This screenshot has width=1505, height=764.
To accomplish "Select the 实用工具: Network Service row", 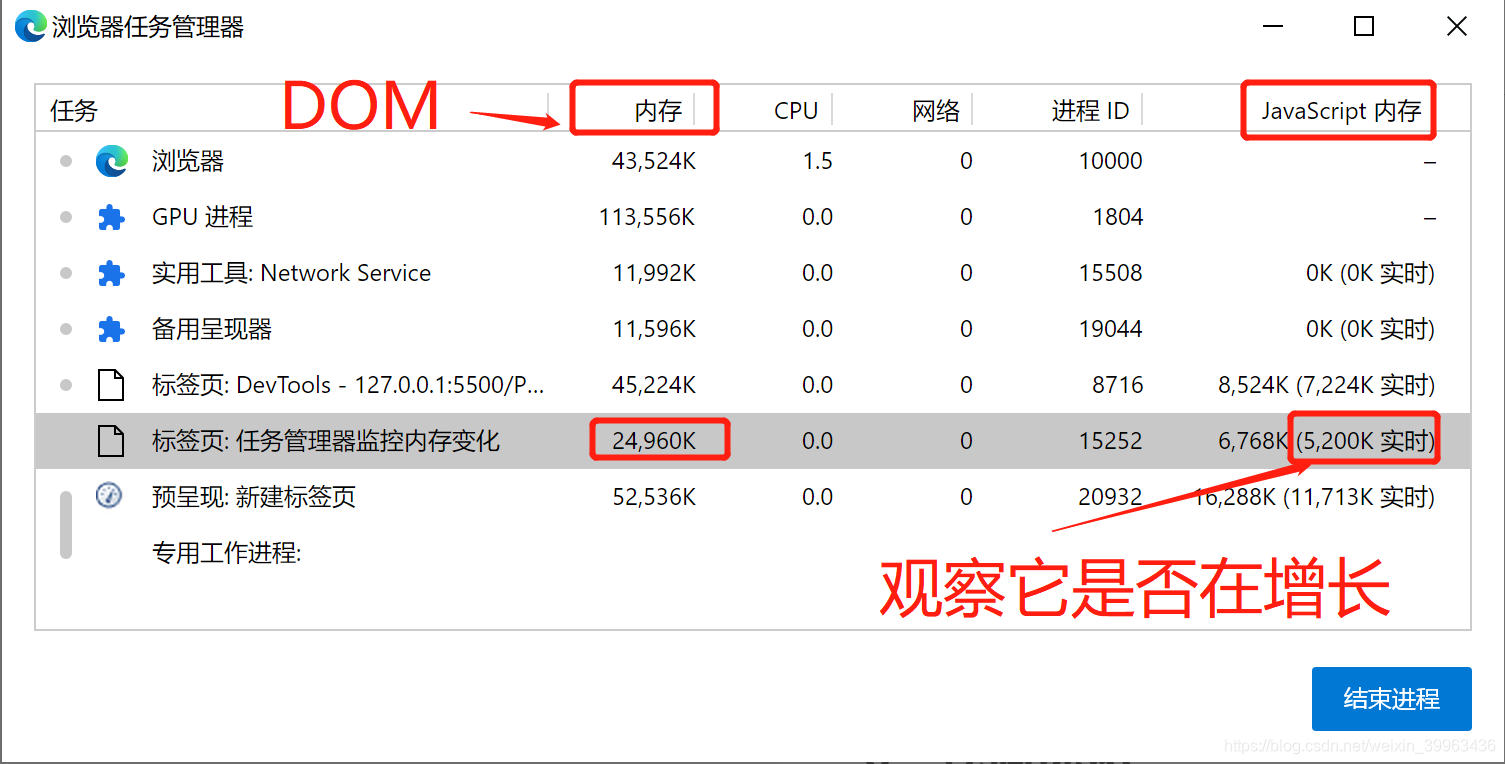I will point(753,273).
